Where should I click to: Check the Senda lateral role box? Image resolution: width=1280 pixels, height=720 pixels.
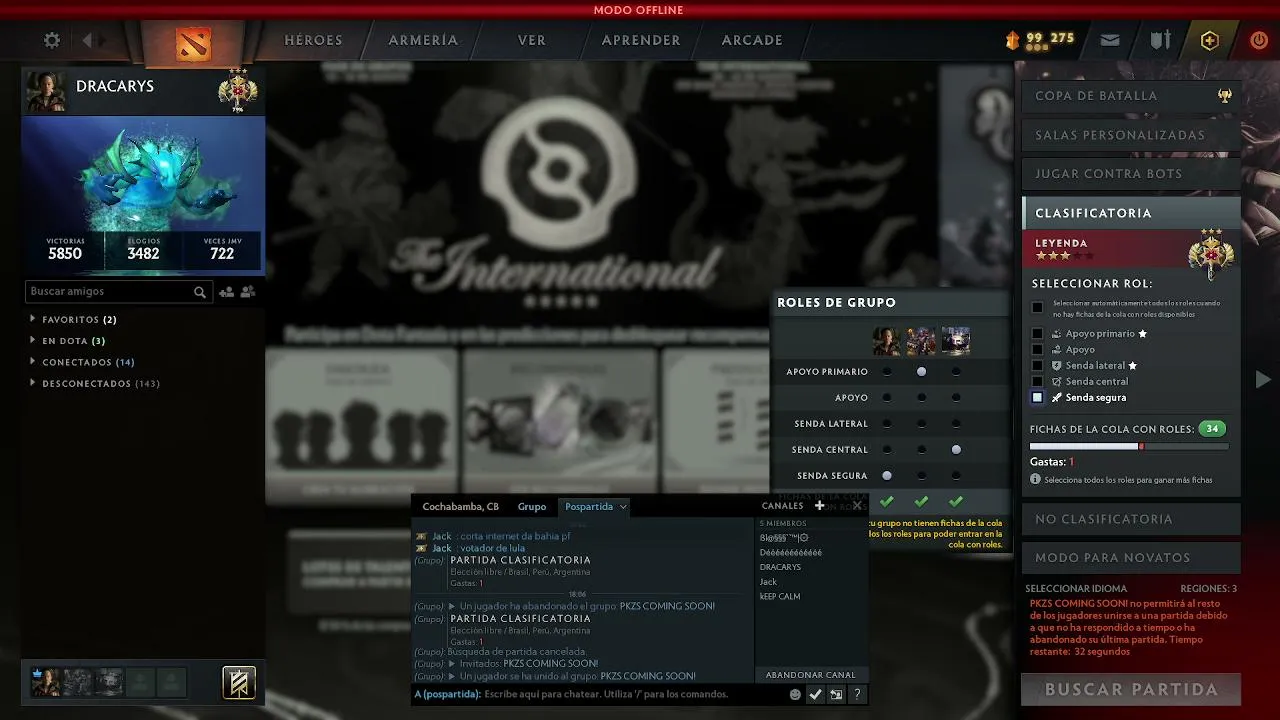1037,366
